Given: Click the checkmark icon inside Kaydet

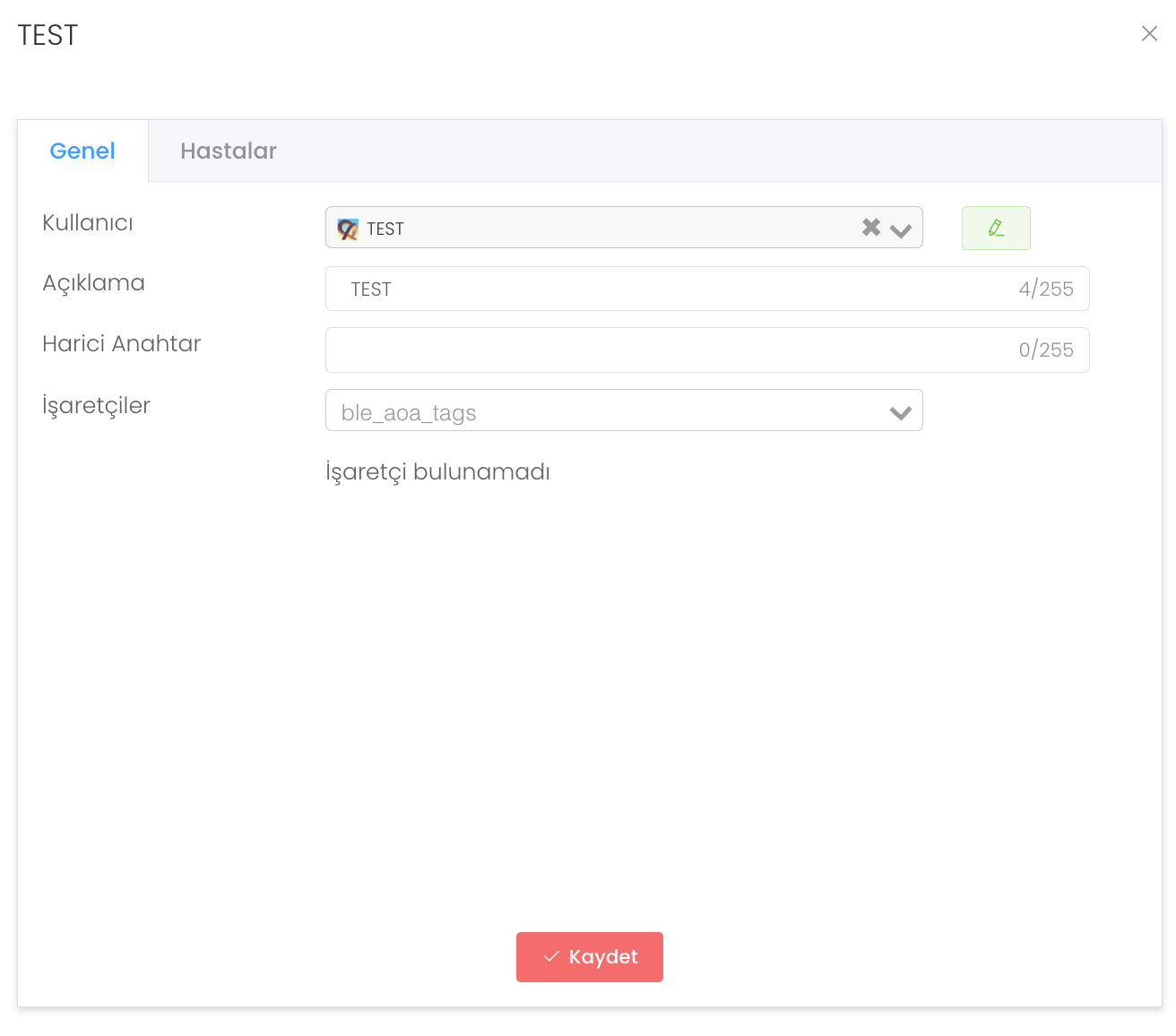Looking at the screenshot, I should [x=551, y=957].
